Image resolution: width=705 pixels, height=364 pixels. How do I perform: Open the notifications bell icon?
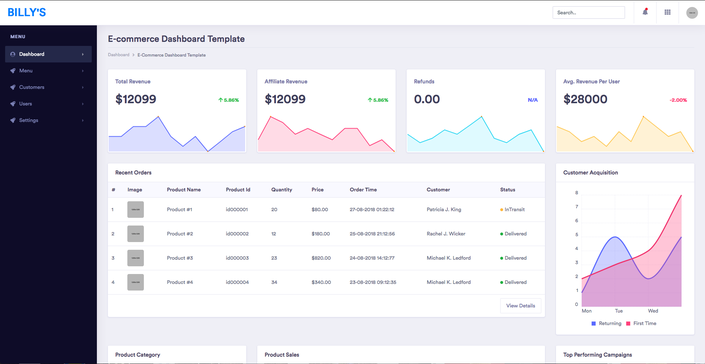(645, 12)
